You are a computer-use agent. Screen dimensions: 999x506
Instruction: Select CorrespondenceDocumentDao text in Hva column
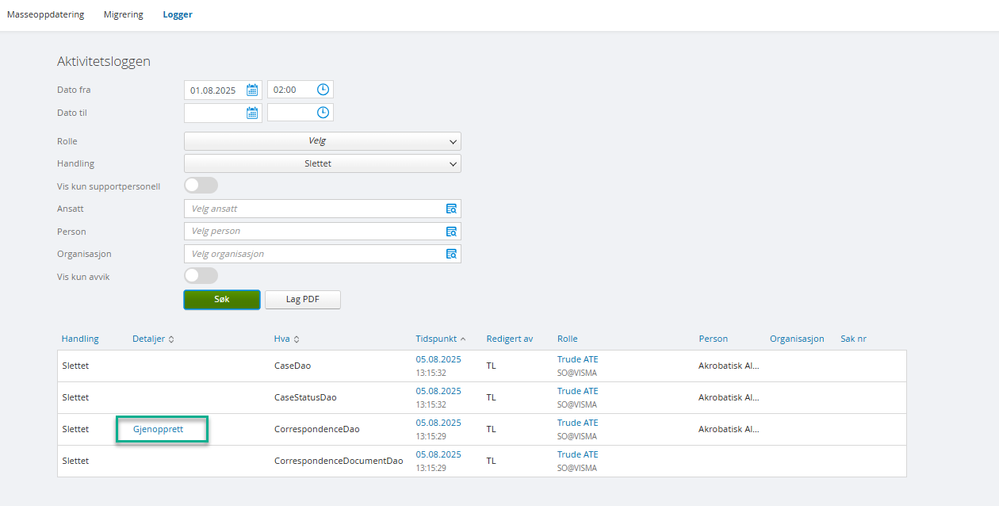coord(338,461)
